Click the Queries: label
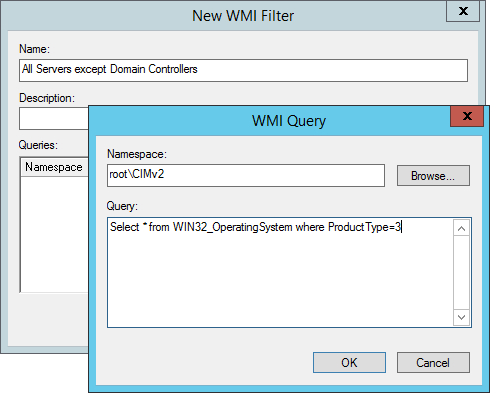 pyautogui.click(x=38, y=145)
